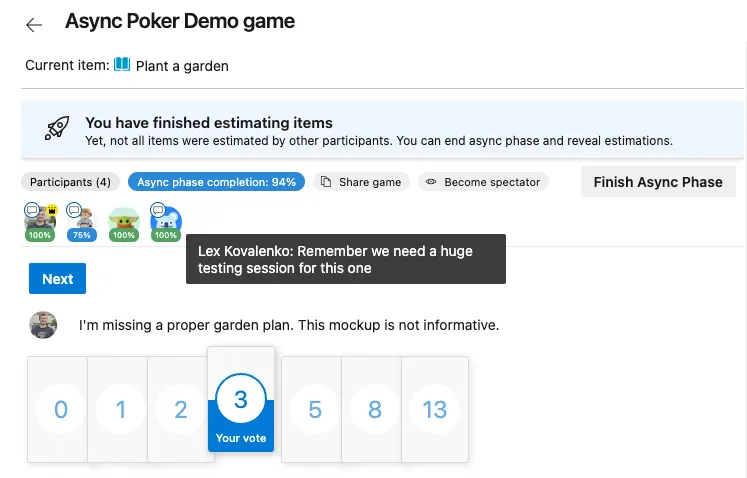Go to the Next item
This screenshot has height=478, width=747.
coord(57,279)
